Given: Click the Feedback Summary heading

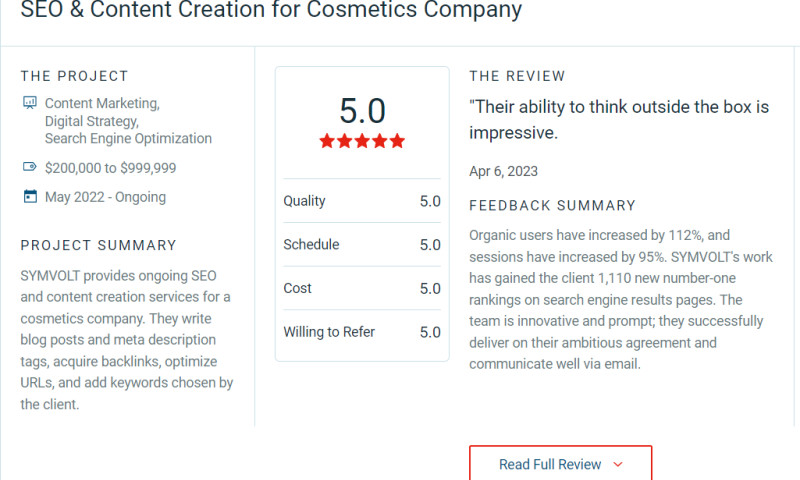Looking at the screenshot, I should point(552,206).
